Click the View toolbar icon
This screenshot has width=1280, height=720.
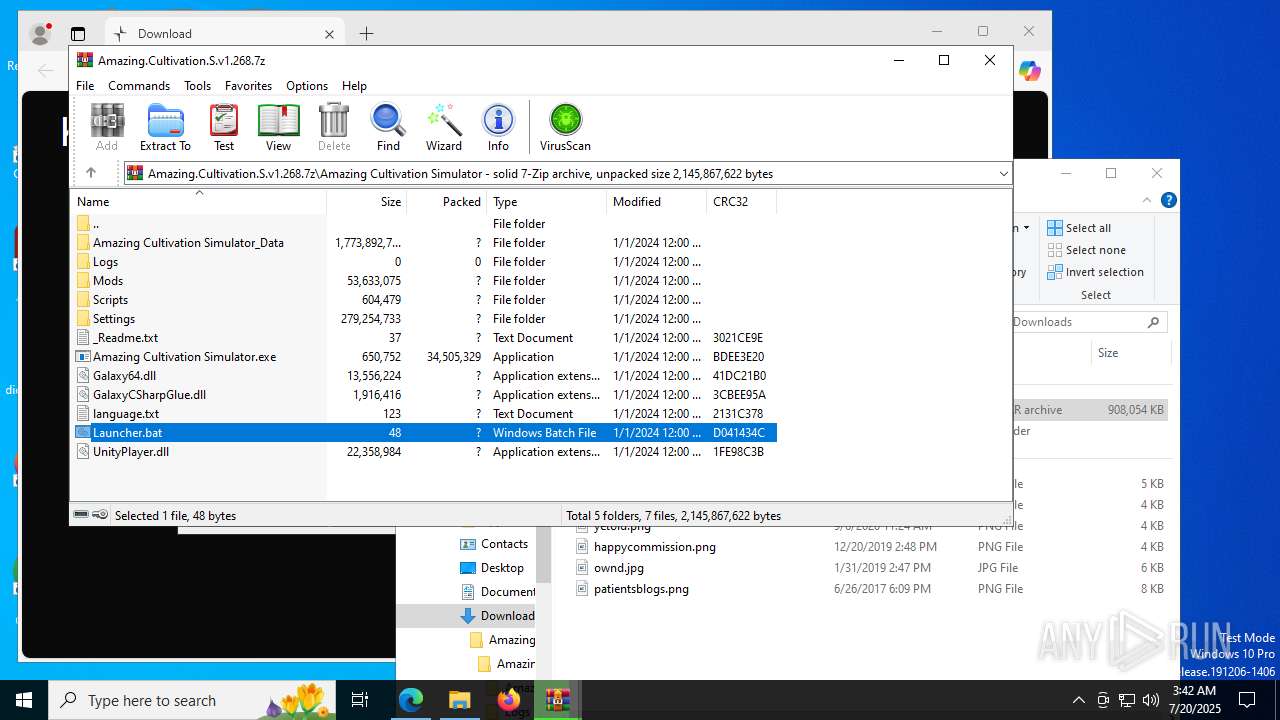pyautogui.click(x=278, y=127)
